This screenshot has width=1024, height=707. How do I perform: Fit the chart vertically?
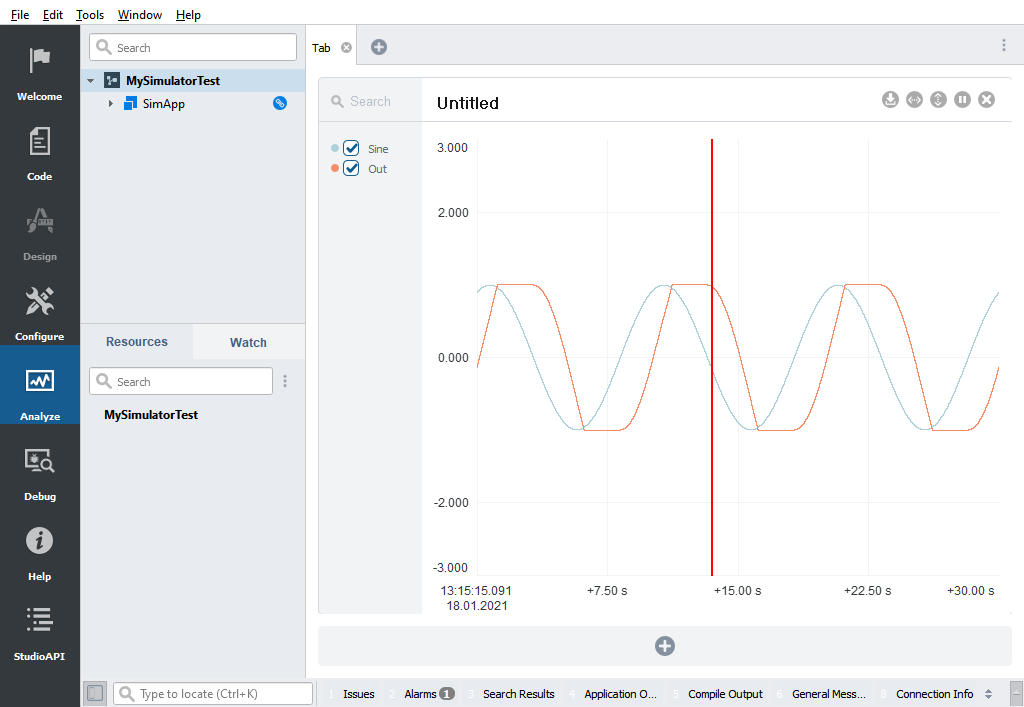click(x=938, y=99)
